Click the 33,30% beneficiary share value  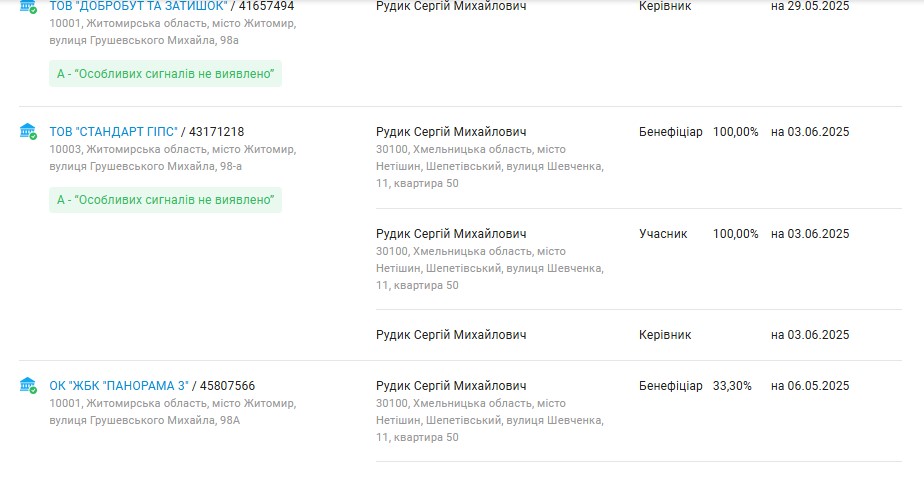pos(732,386)
